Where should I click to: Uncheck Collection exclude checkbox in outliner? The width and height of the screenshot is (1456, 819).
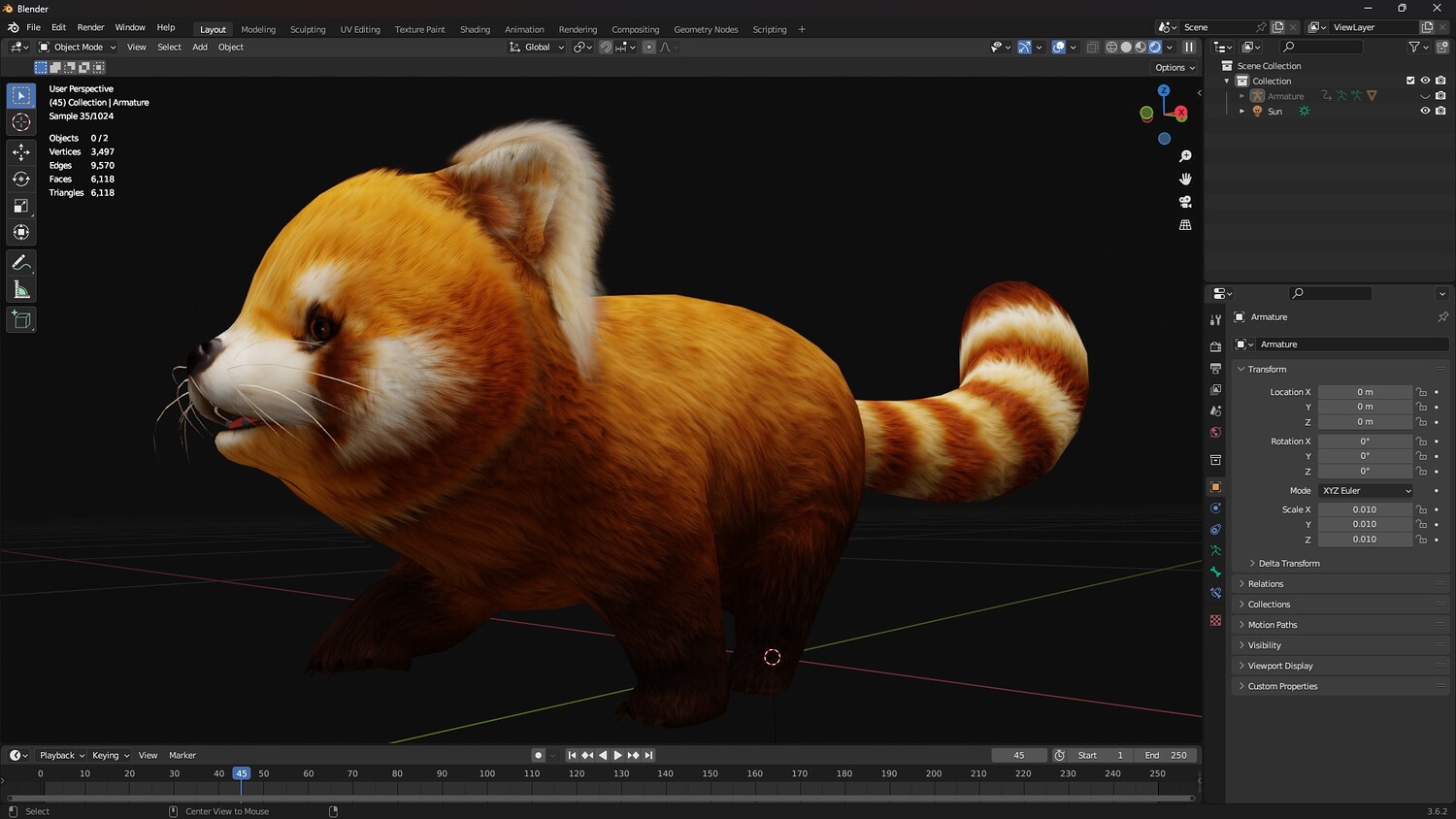coord(1410,81)
